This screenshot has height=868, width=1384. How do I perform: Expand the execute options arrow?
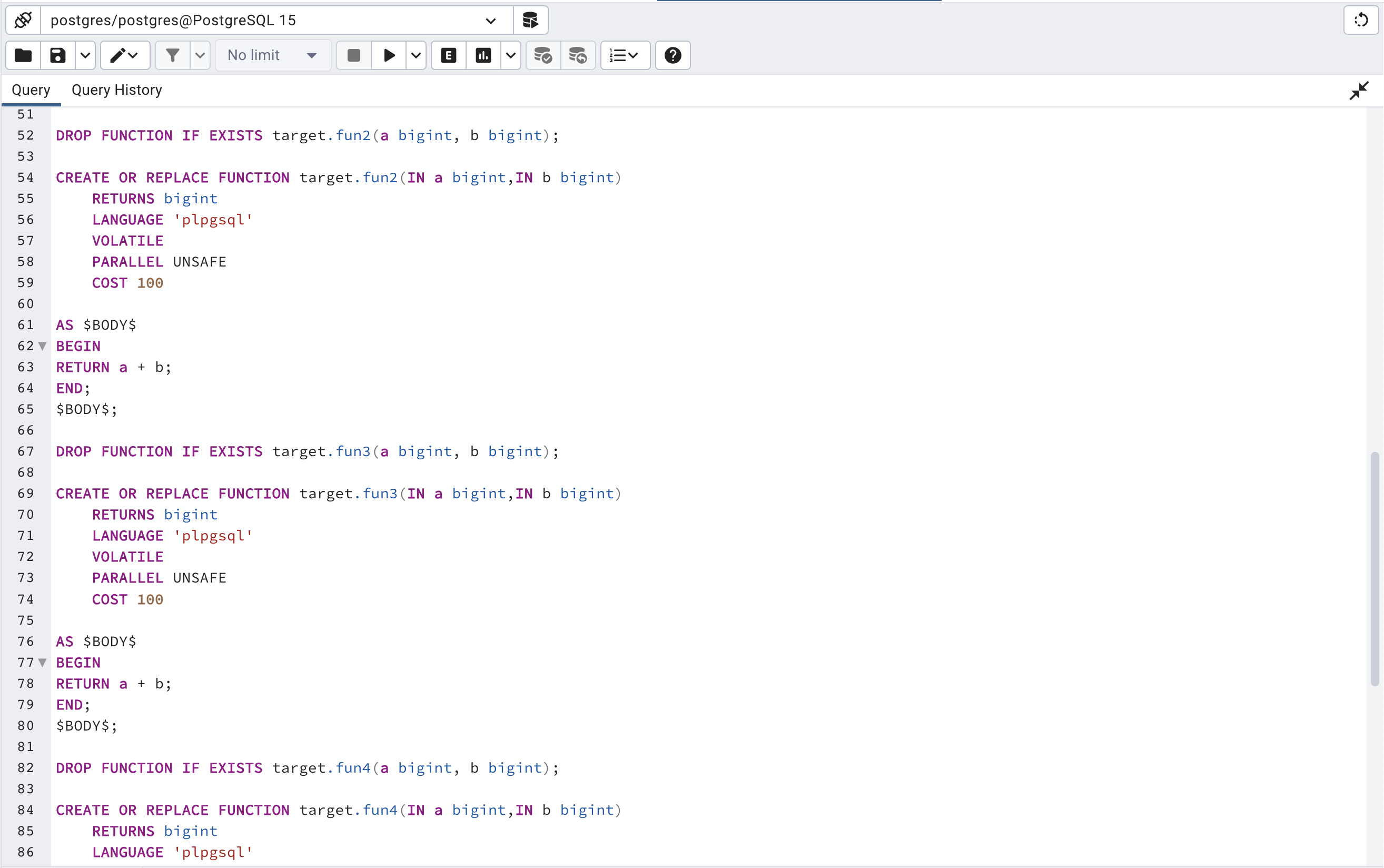[x=416, y=56]
